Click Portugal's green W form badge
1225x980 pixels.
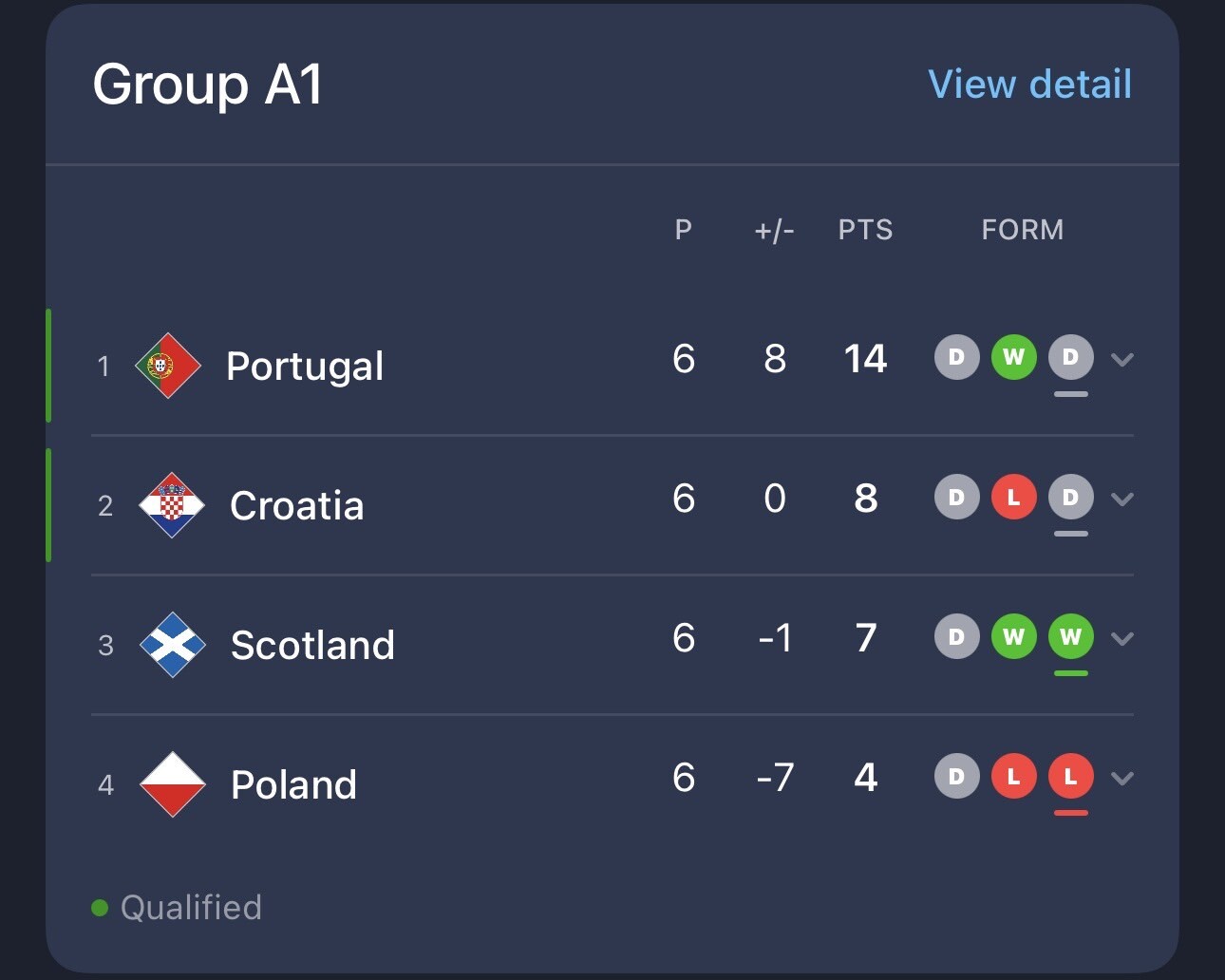(x=1014, y=357)
